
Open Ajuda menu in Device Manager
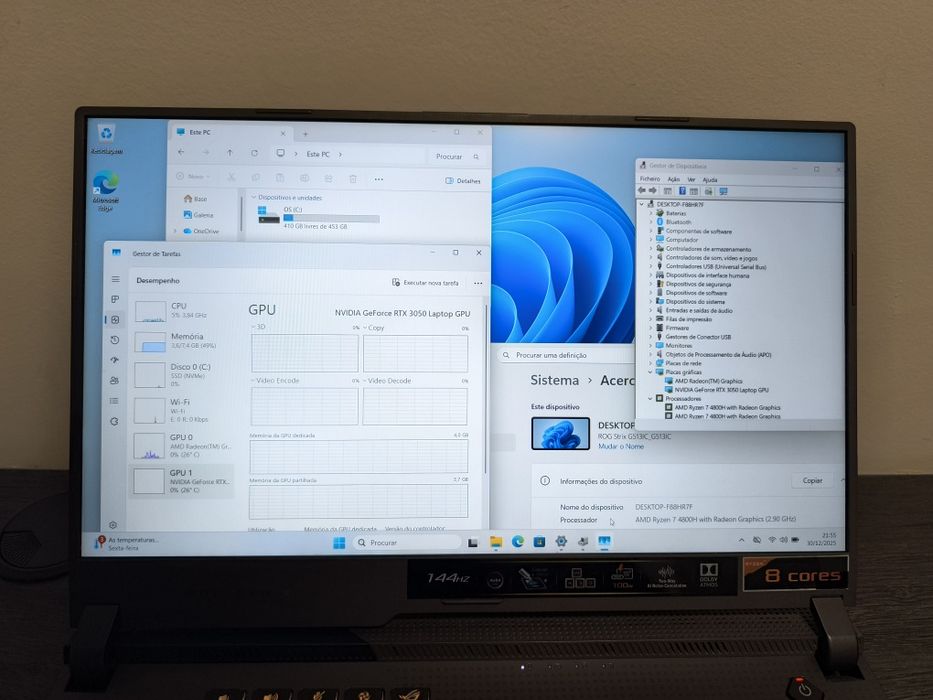pyautogui.click(x=710, y=180)
